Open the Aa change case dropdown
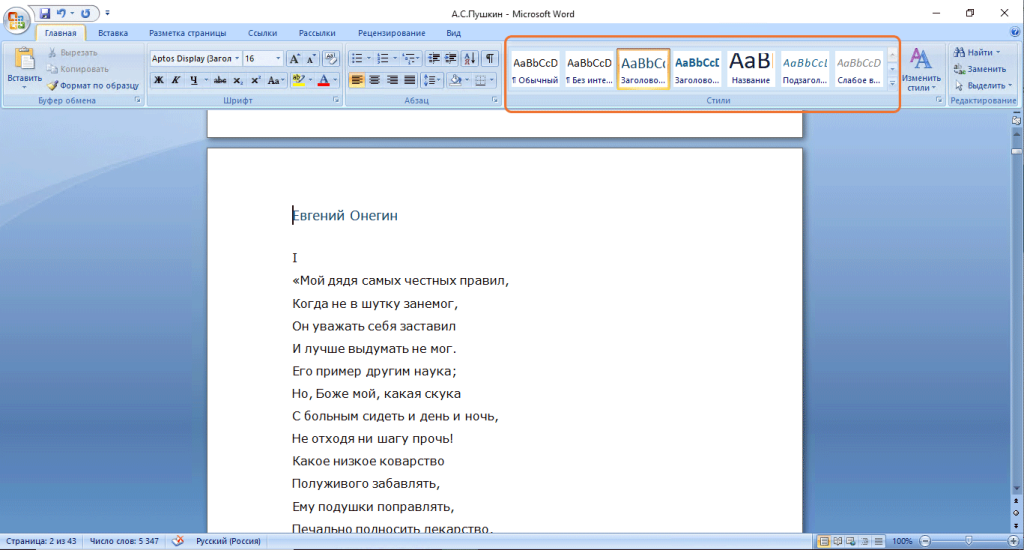 (274, 80)
